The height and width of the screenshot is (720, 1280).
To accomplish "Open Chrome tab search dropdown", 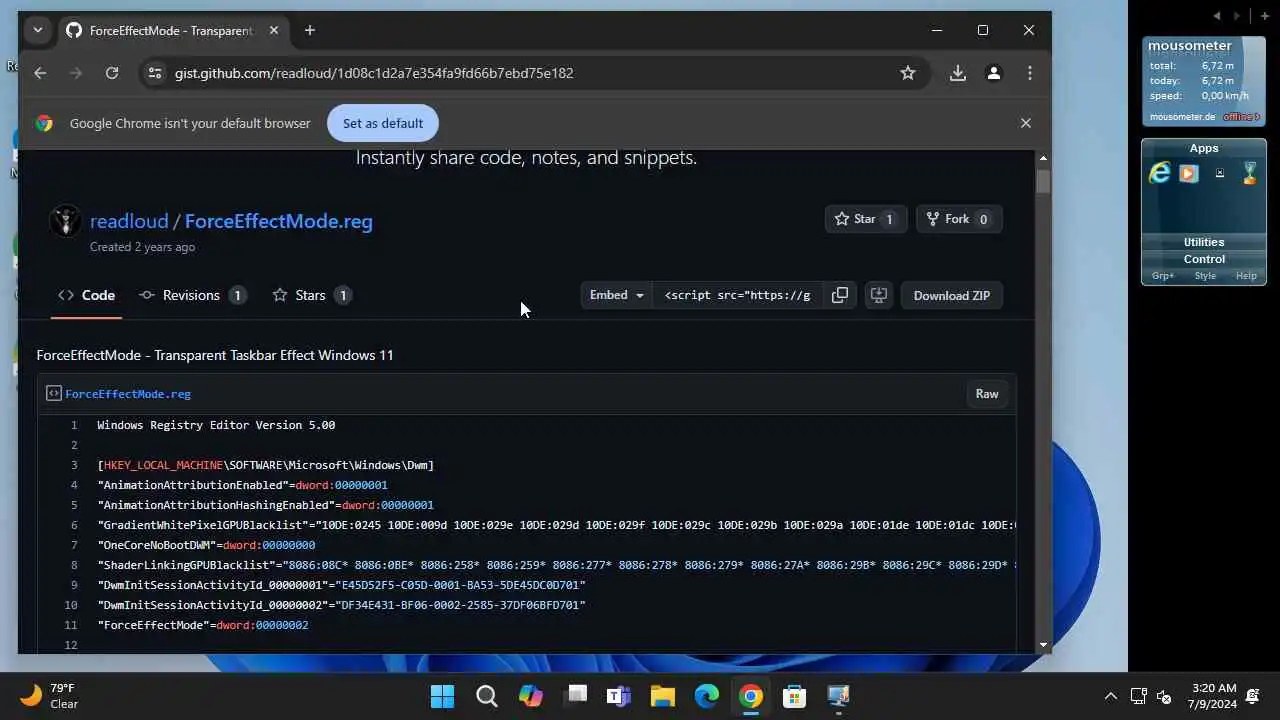I will pos(38,30).
